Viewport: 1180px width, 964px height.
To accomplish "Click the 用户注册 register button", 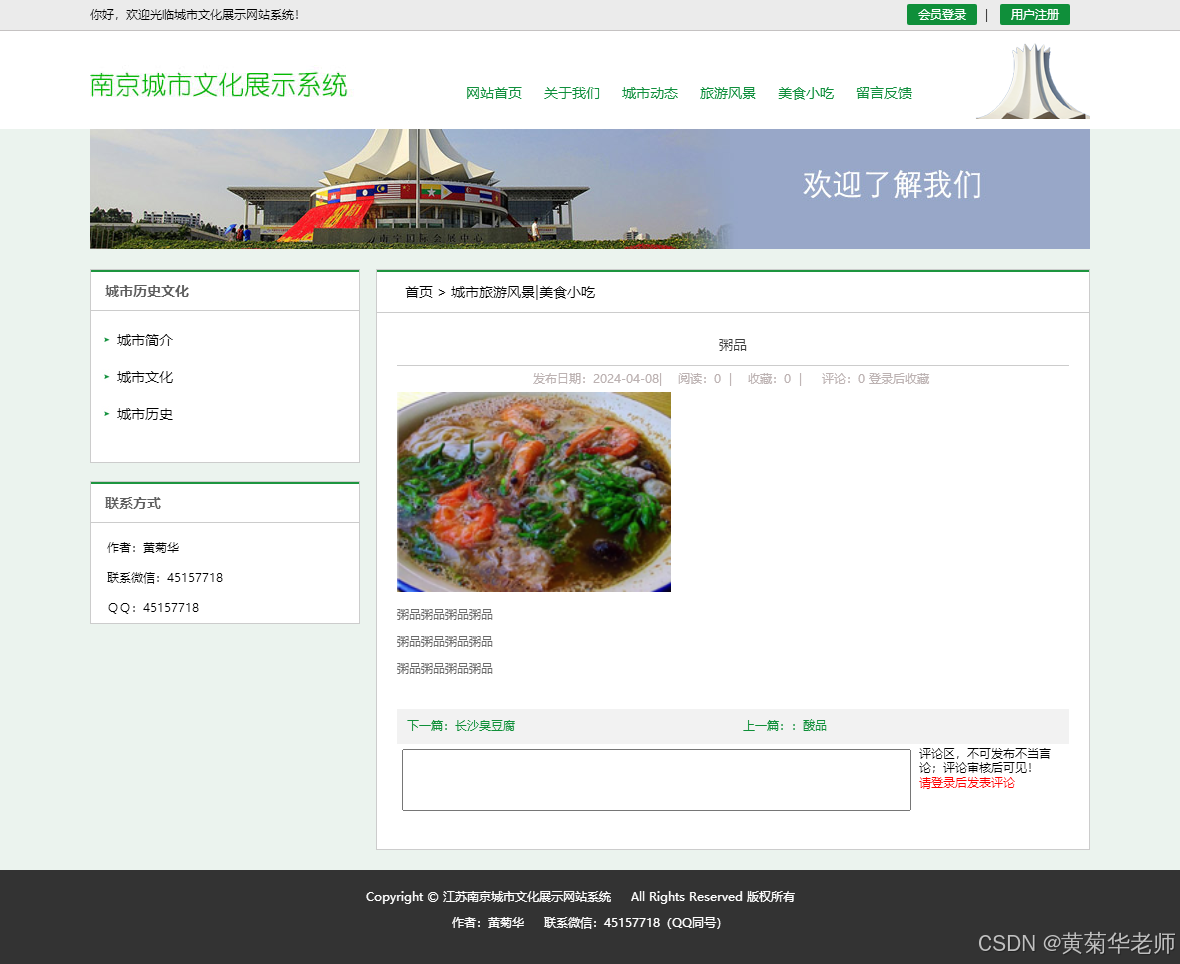I will (x=1034, y=15).
